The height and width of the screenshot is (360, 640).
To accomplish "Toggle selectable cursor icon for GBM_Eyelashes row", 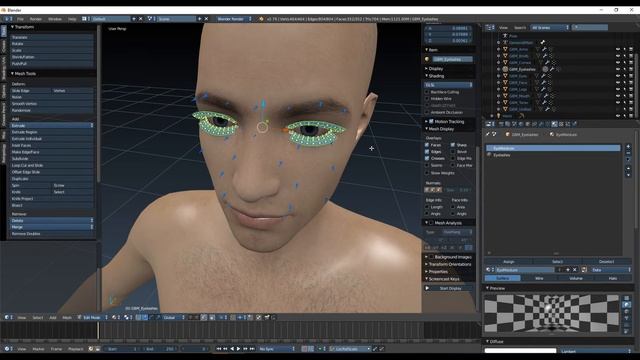I will pyautogui.click(x=624, y=69).
